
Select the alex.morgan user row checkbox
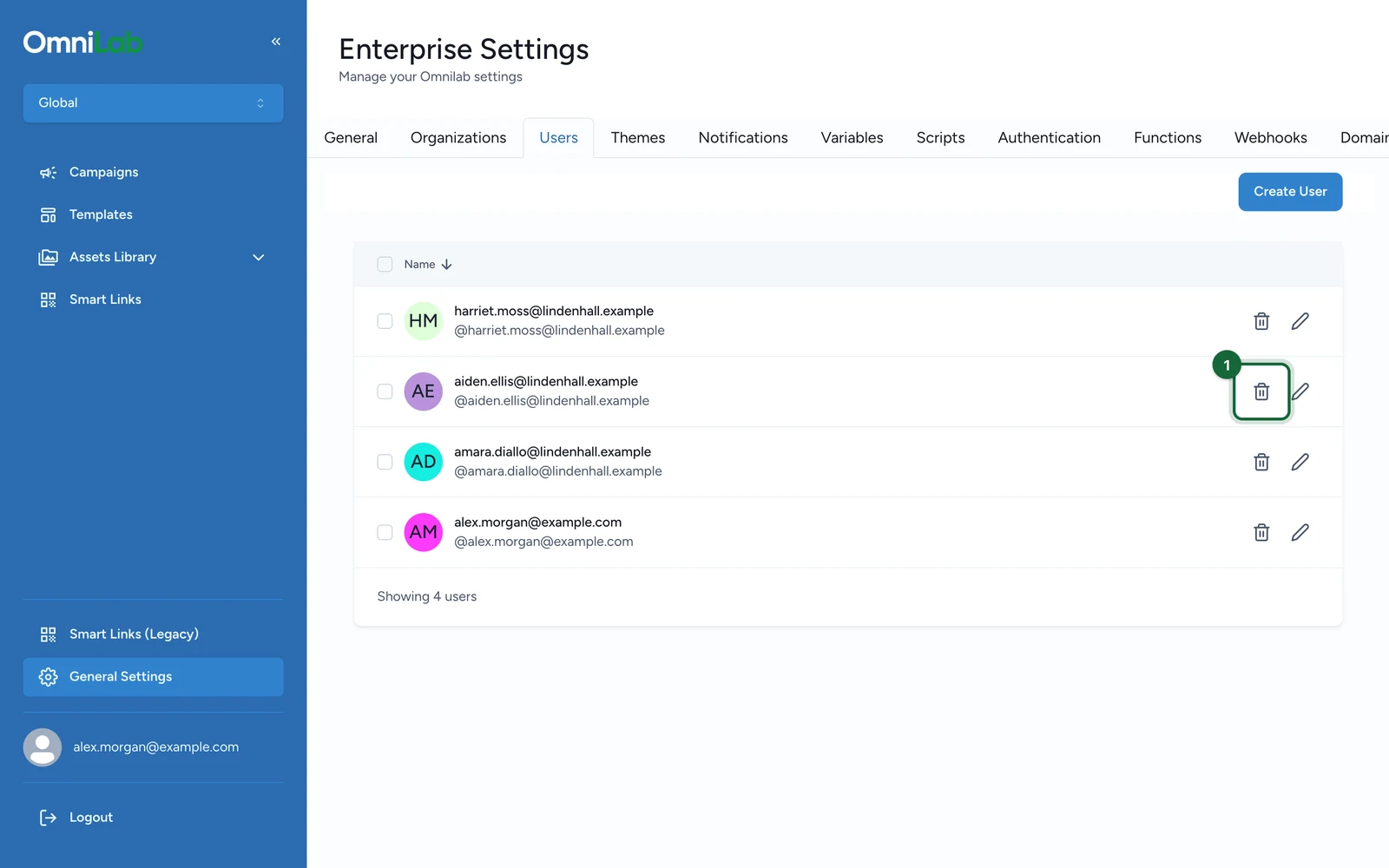click(x=385, y=532)
